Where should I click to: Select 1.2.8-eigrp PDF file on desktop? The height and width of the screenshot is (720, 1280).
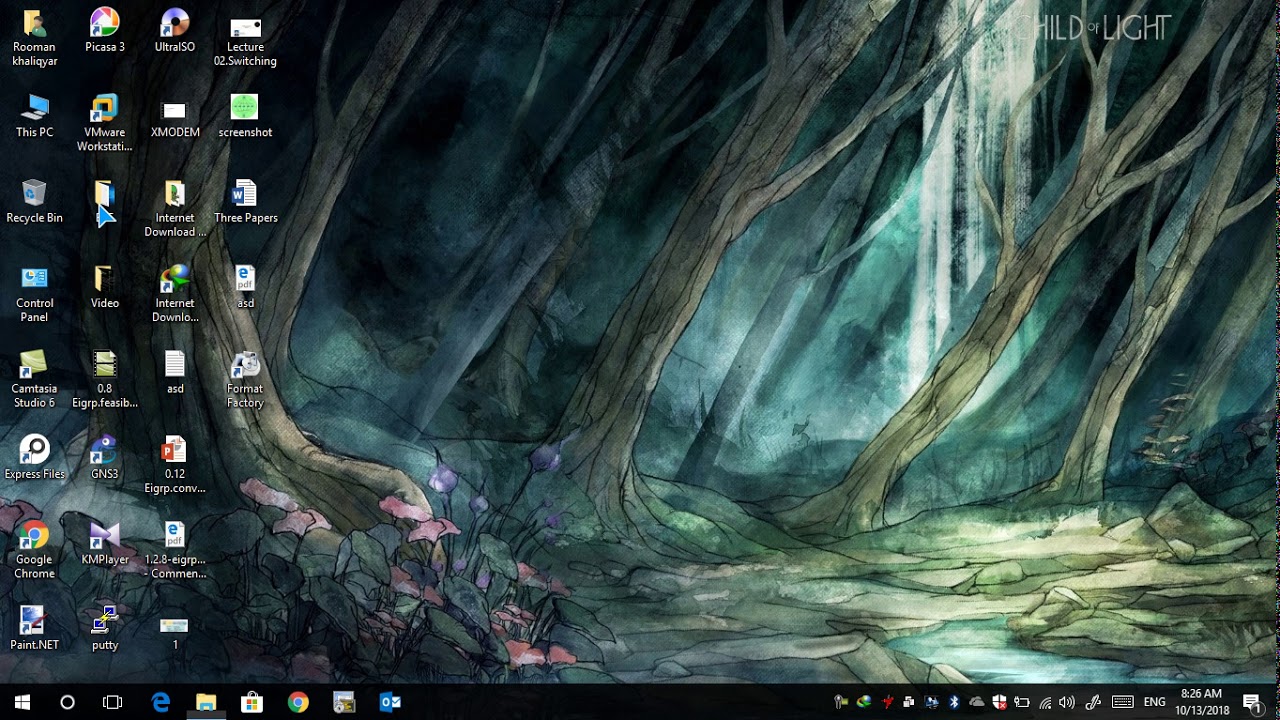click(175, 550)
